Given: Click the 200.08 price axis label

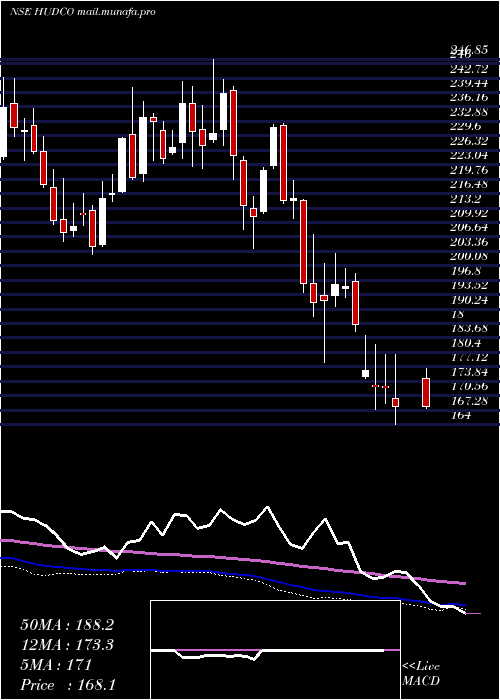Looking at the screenshot, I should pyautogui.click(x=469, y=256).
